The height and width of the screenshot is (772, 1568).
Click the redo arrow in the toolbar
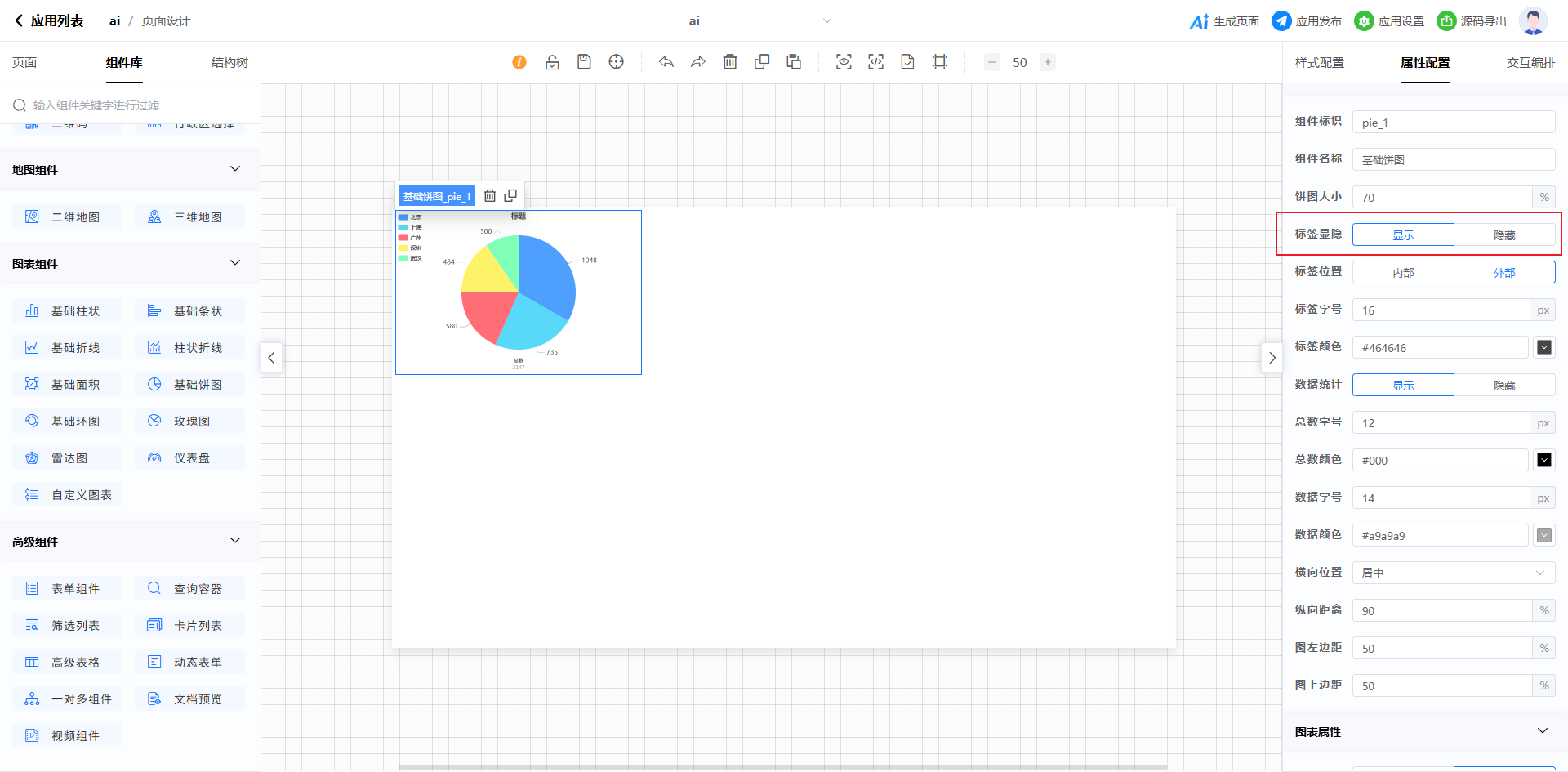pyautogui.click(x=698, y=62)
